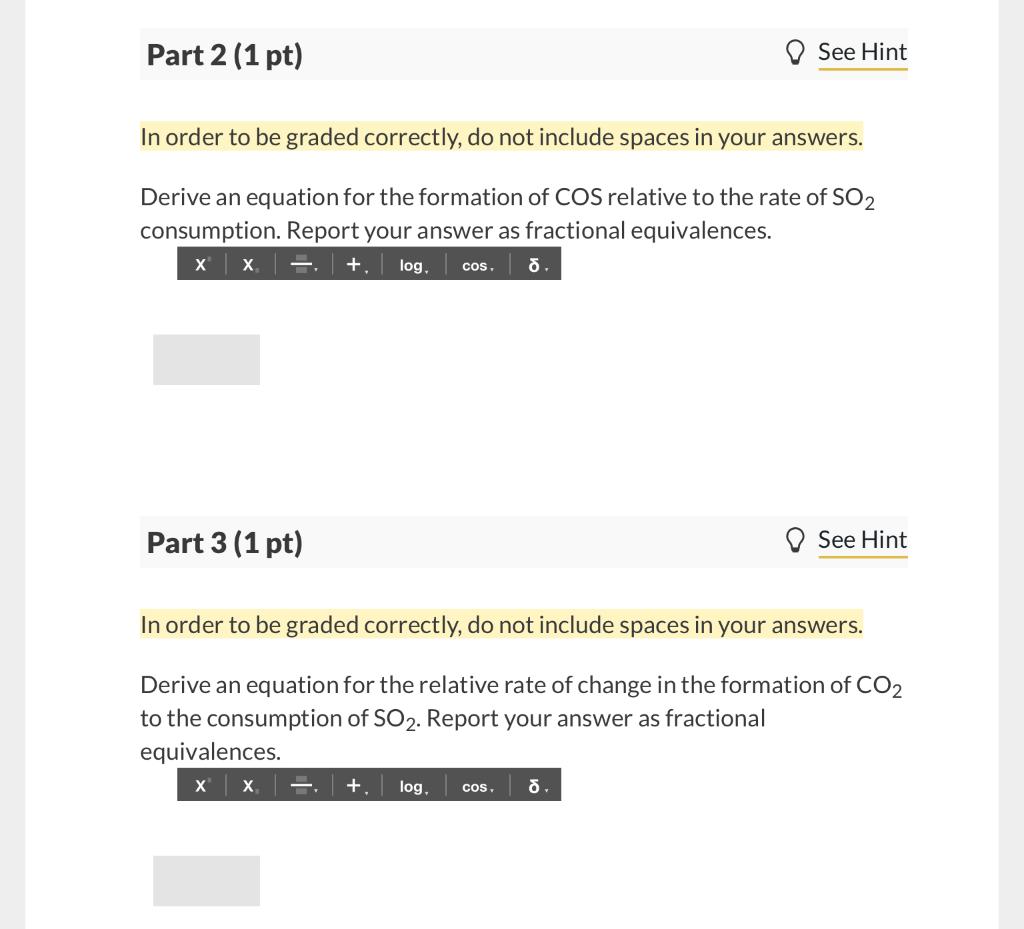The height and width of the screenshot is (929, 1024).
Task: Select the superscript tool in Part 3 toolbar
Action: [200, 785]
